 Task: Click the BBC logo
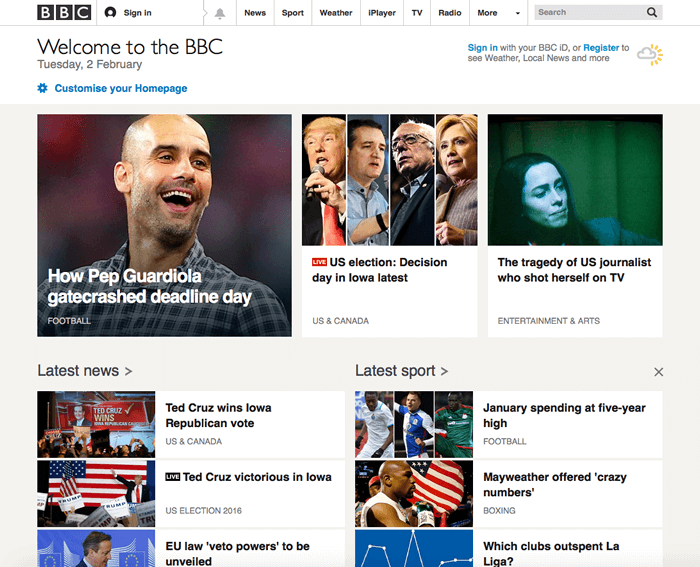pos(63,13)
